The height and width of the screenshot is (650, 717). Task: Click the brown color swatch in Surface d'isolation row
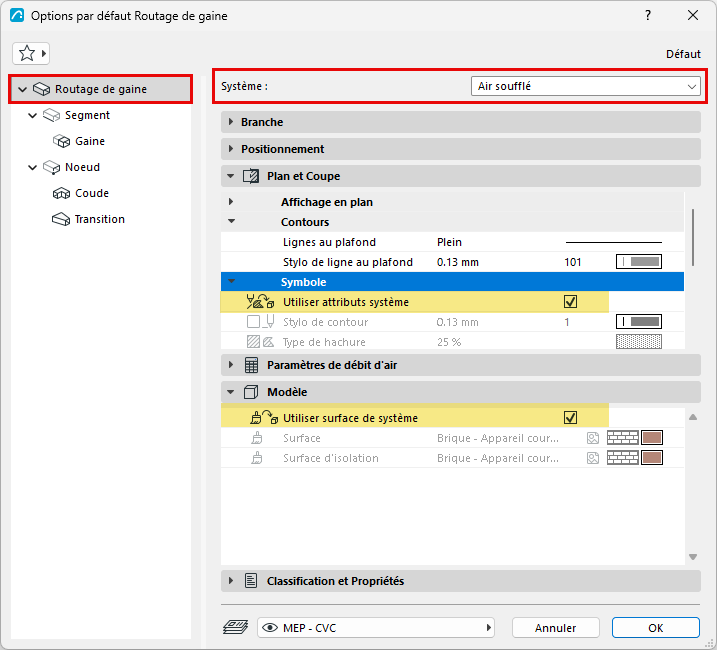click(x=652, y=457)
